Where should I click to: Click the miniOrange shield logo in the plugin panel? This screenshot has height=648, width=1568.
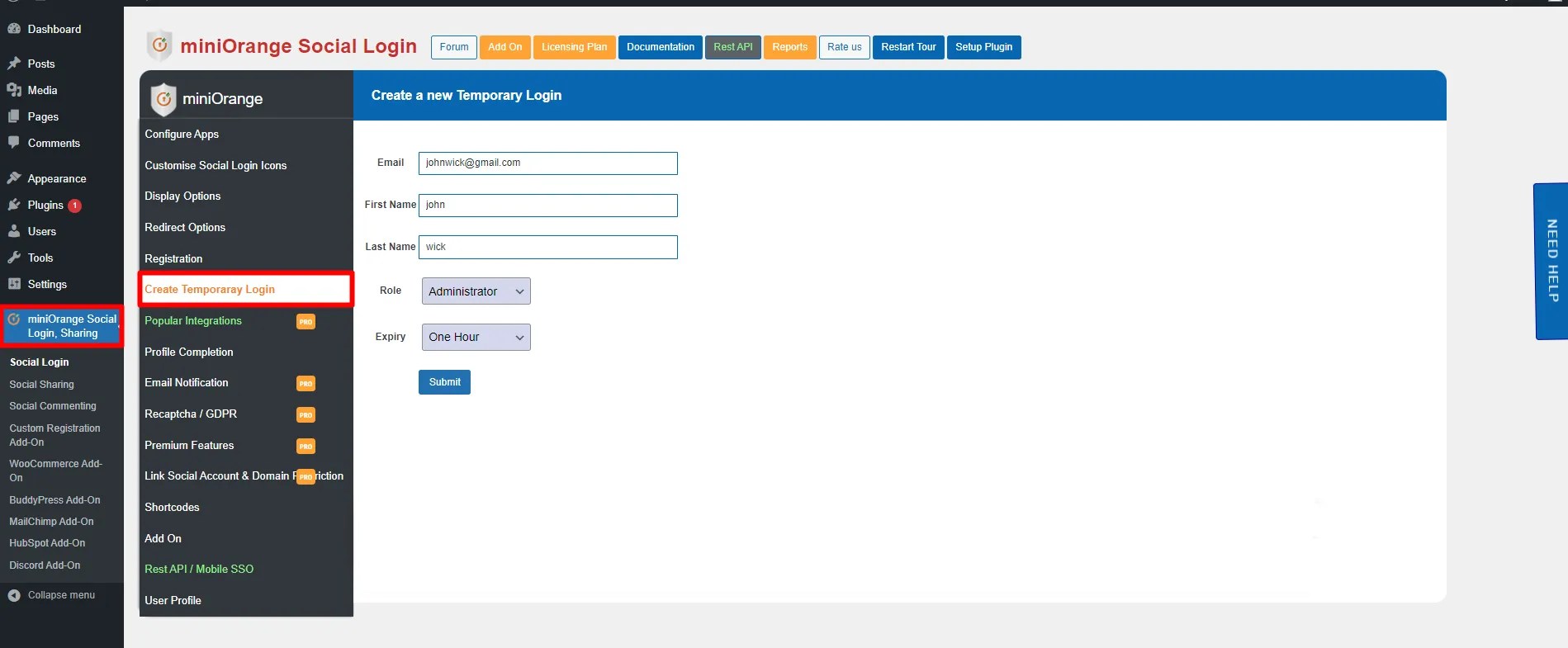click(x=163, y=99)
